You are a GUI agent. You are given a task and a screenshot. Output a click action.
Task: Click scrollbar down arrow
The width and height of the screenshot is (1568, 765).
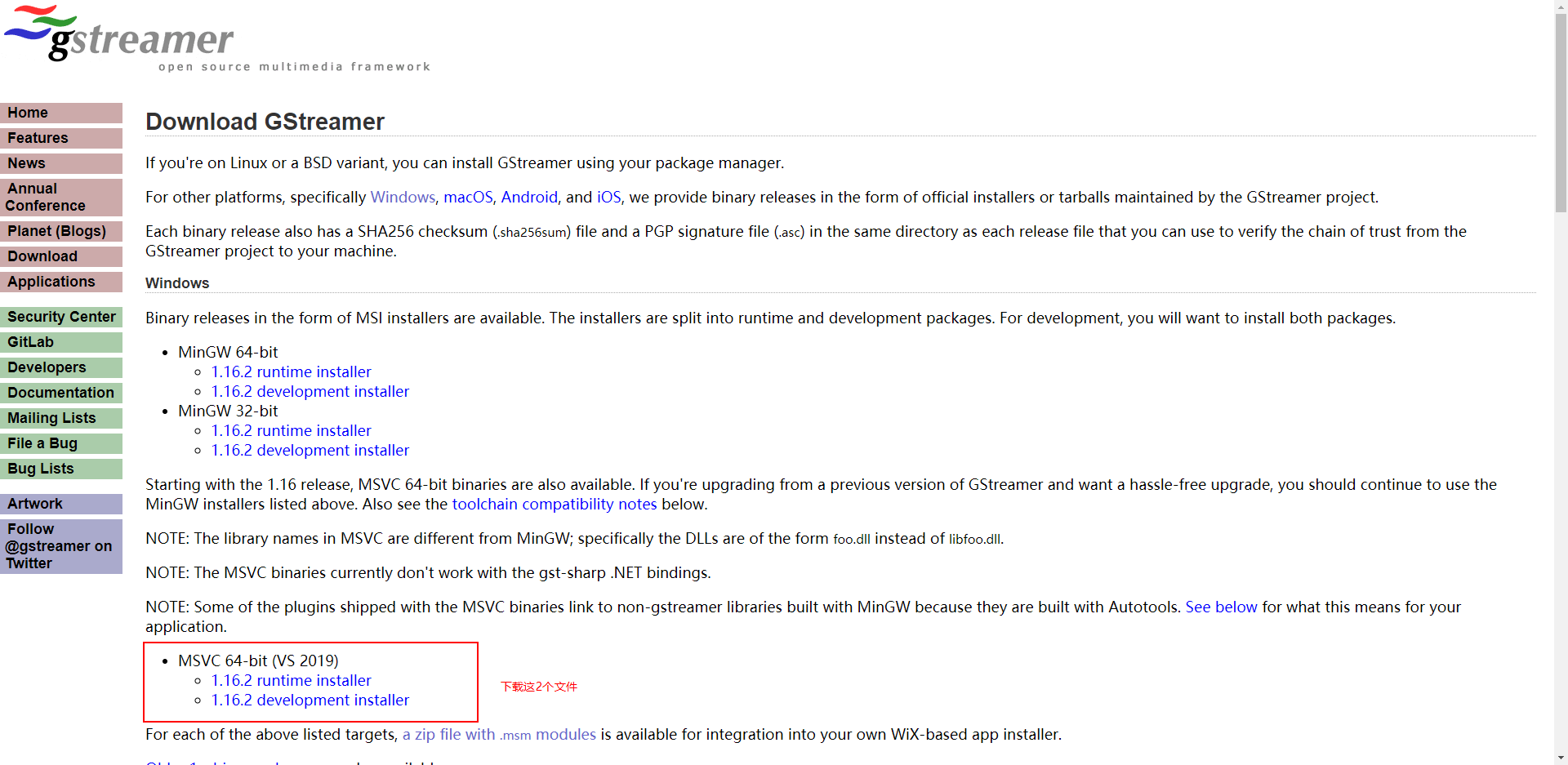(1561, 758)
